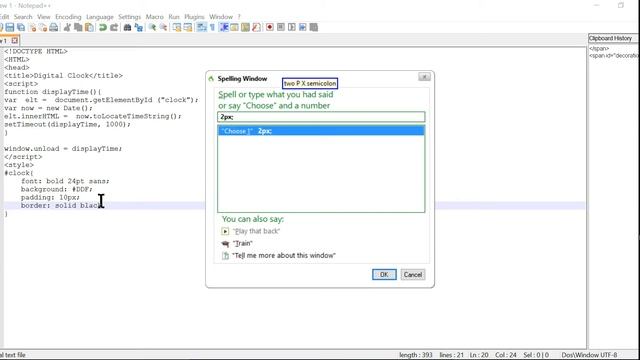Toggle the Word Wrap toolbar icon

pyautogui.click(x=201, y=27)
